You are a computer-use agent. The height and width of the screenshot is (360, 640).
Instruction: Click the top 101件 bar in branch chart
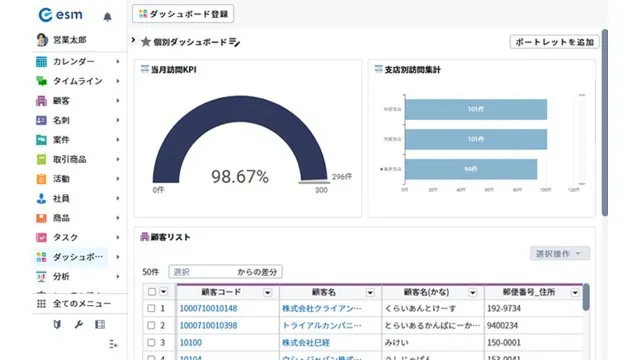click(476, 109)
